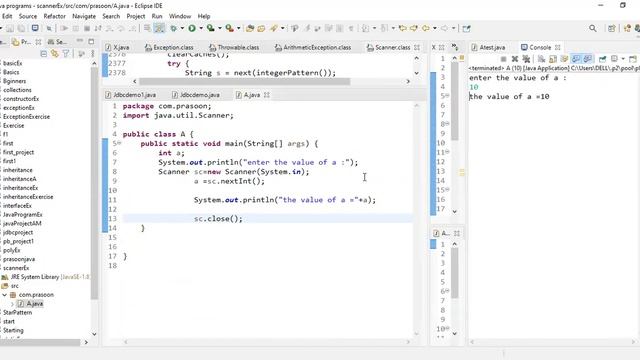The width and height of the screenshot is (640, 360).
Task: Open the Debug button dropdown arrow
Action: 182,28
